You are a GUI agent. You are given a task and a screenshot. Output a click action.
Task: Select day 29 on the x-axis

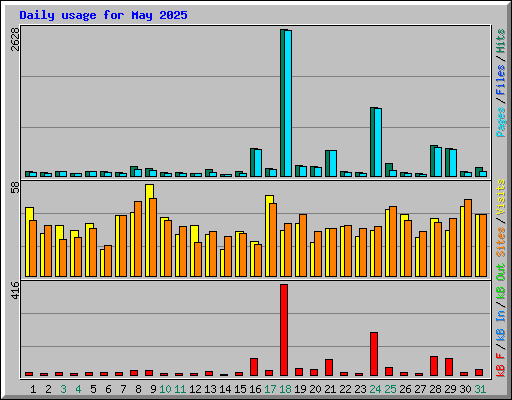coord(450,389)
